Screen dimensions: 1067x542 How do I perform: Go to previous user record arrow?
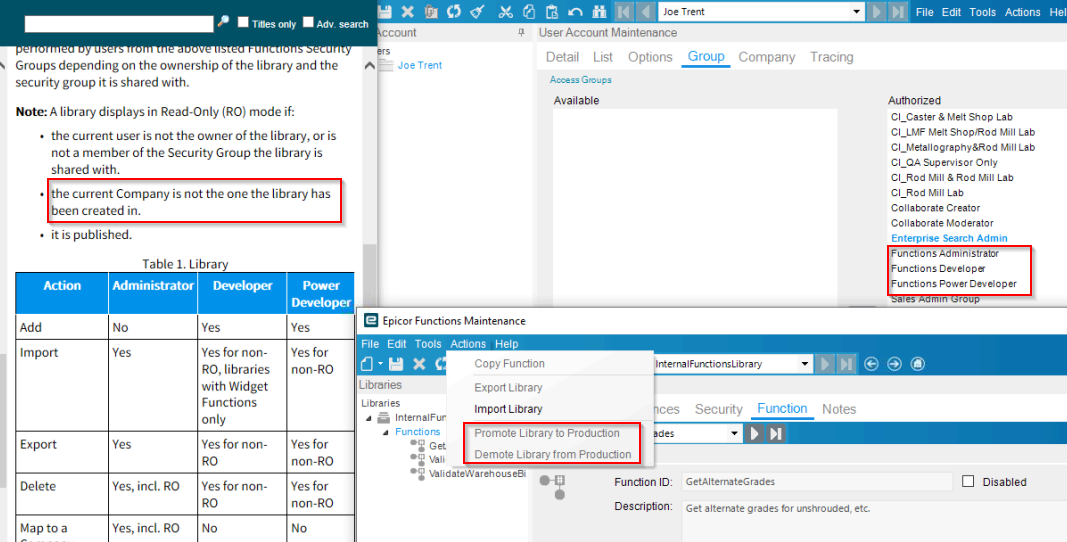[646, 12]
